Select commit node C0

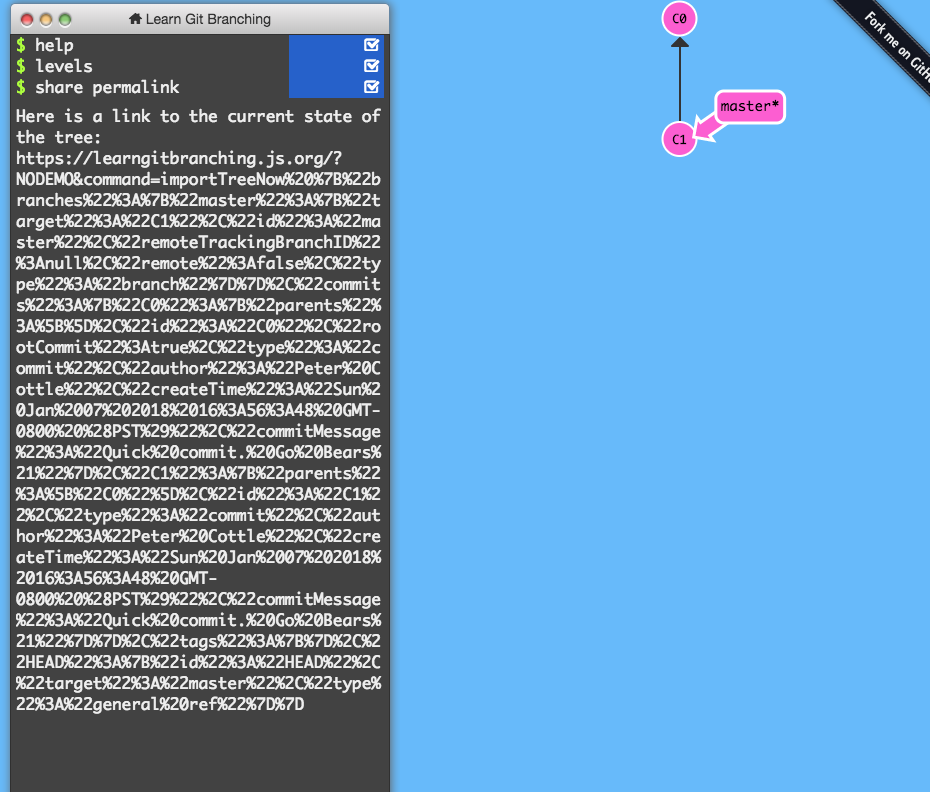point(679,18)
